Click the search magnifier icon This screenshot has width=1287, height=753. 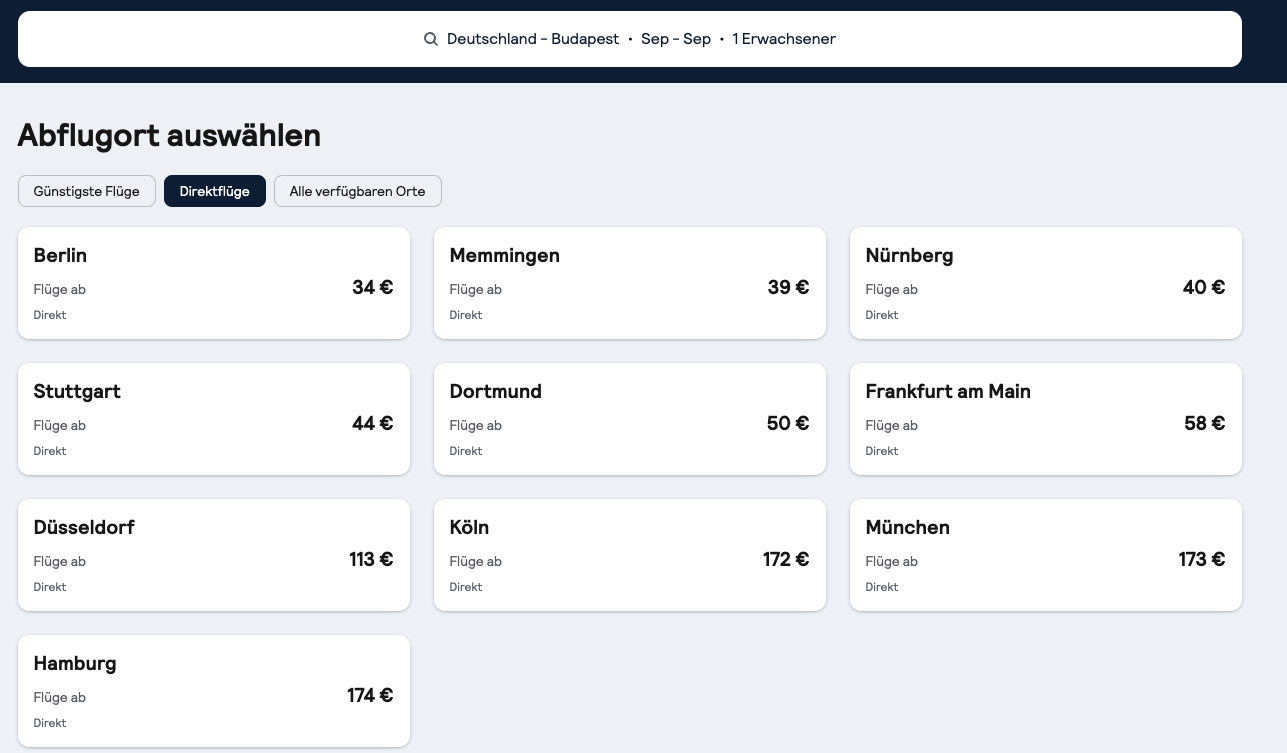point(431,39)
